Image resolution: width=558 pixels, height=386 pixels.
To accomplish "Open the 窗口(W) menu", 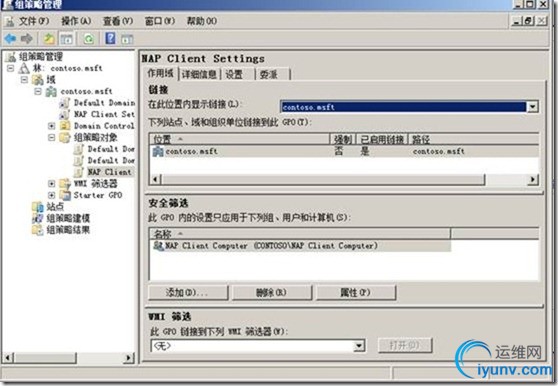I will [160, 21].
